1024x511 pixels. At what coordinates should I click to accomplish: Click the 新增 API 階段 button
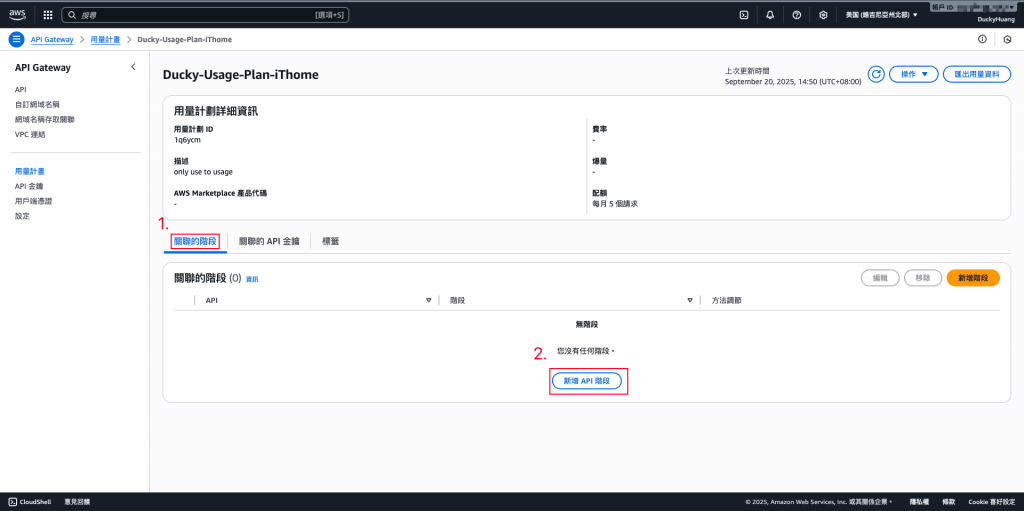tap(586, 380)
